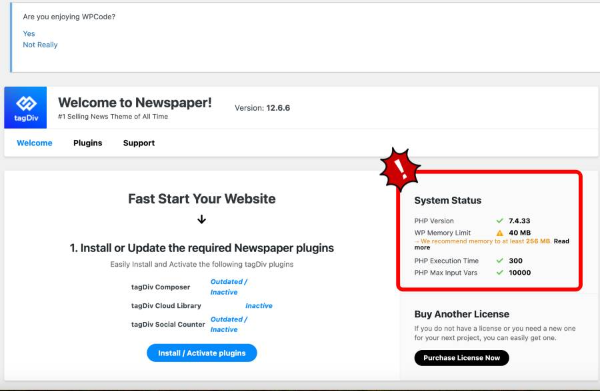
Task: Click Purchase License Now button
Action: [461, 358]
